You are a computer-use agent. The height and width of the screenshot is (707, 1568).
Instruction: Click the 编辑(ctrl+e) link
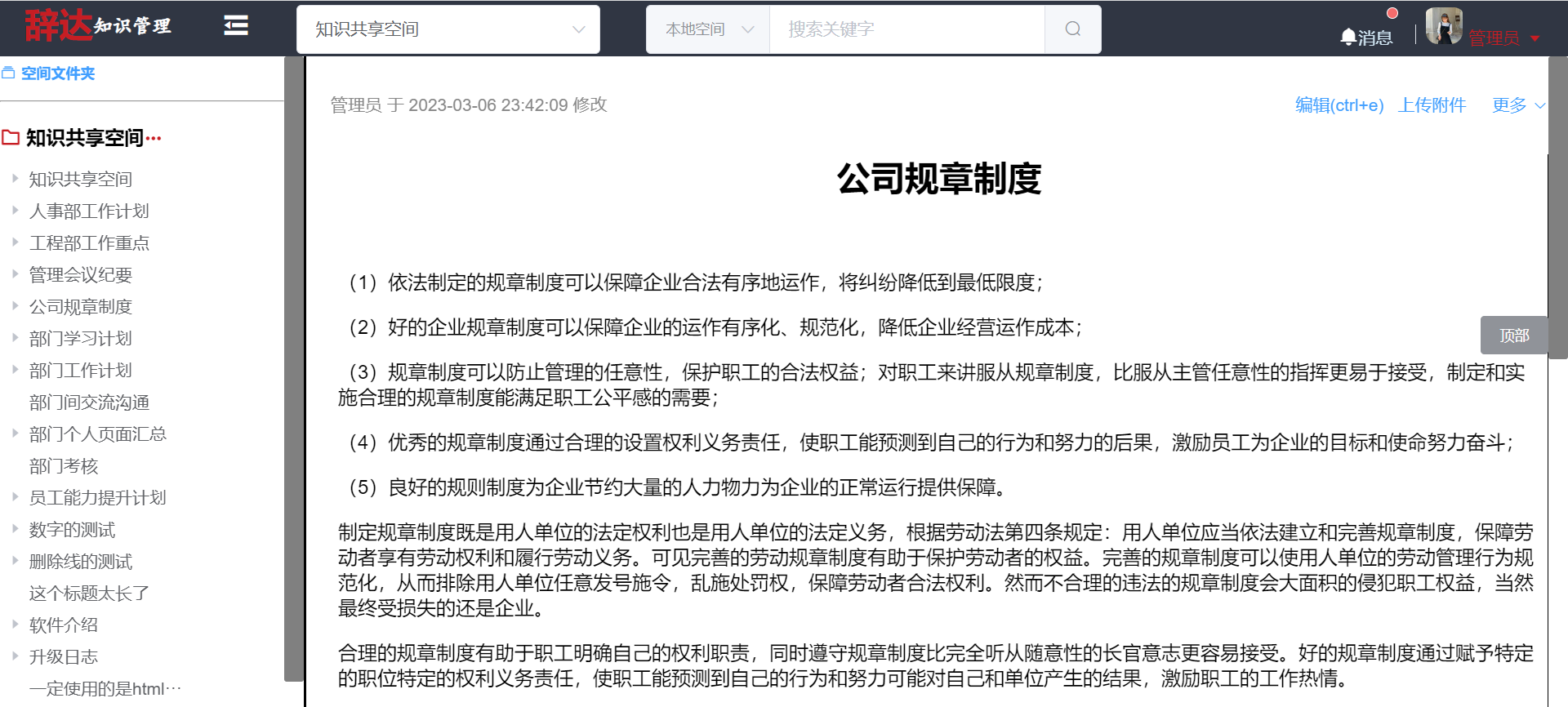point(1339,105)
